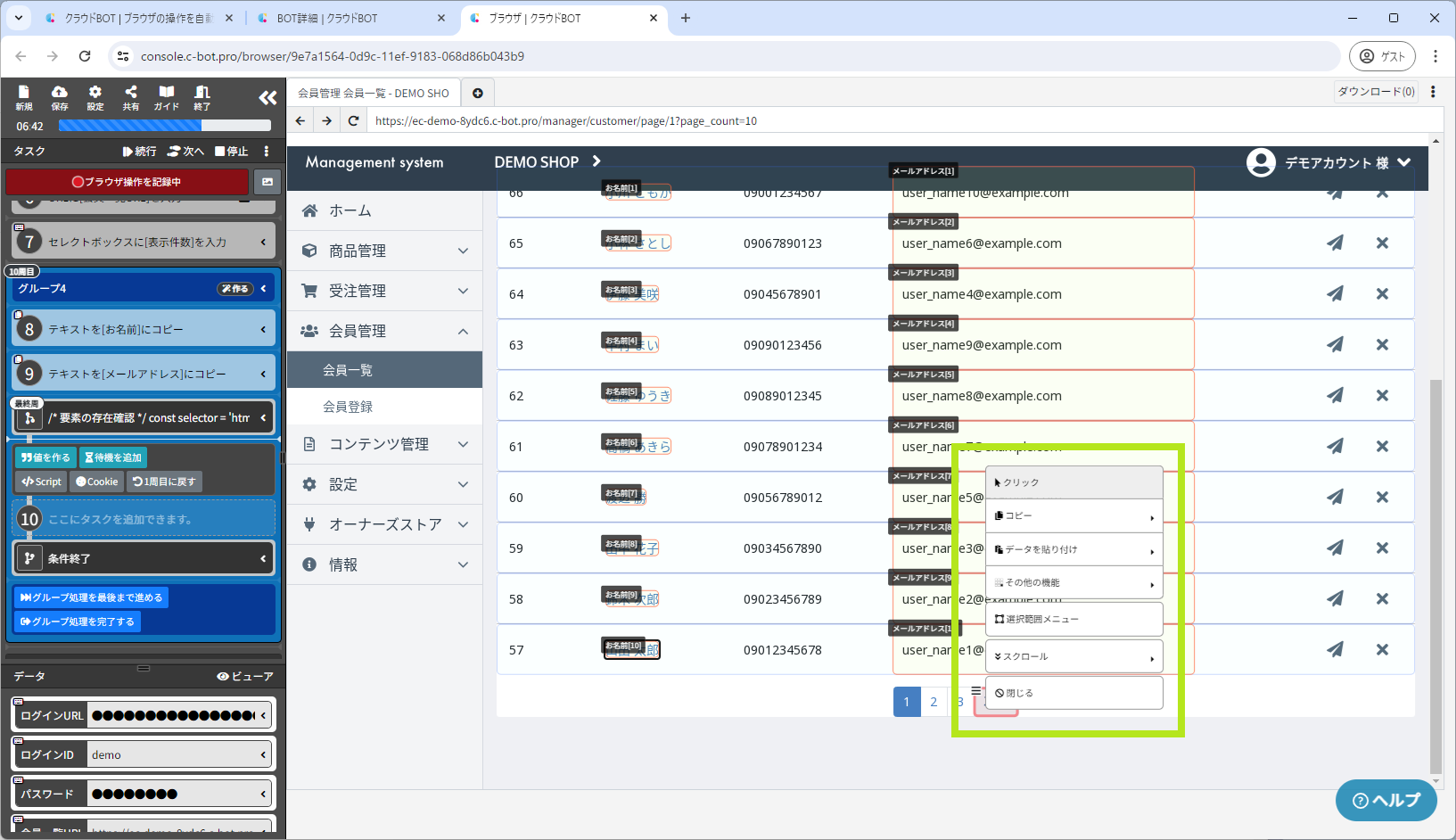Screen dimensions: 1456x840
Task: Click グループ処理を最後まで進める button
Action: (92, 597)
